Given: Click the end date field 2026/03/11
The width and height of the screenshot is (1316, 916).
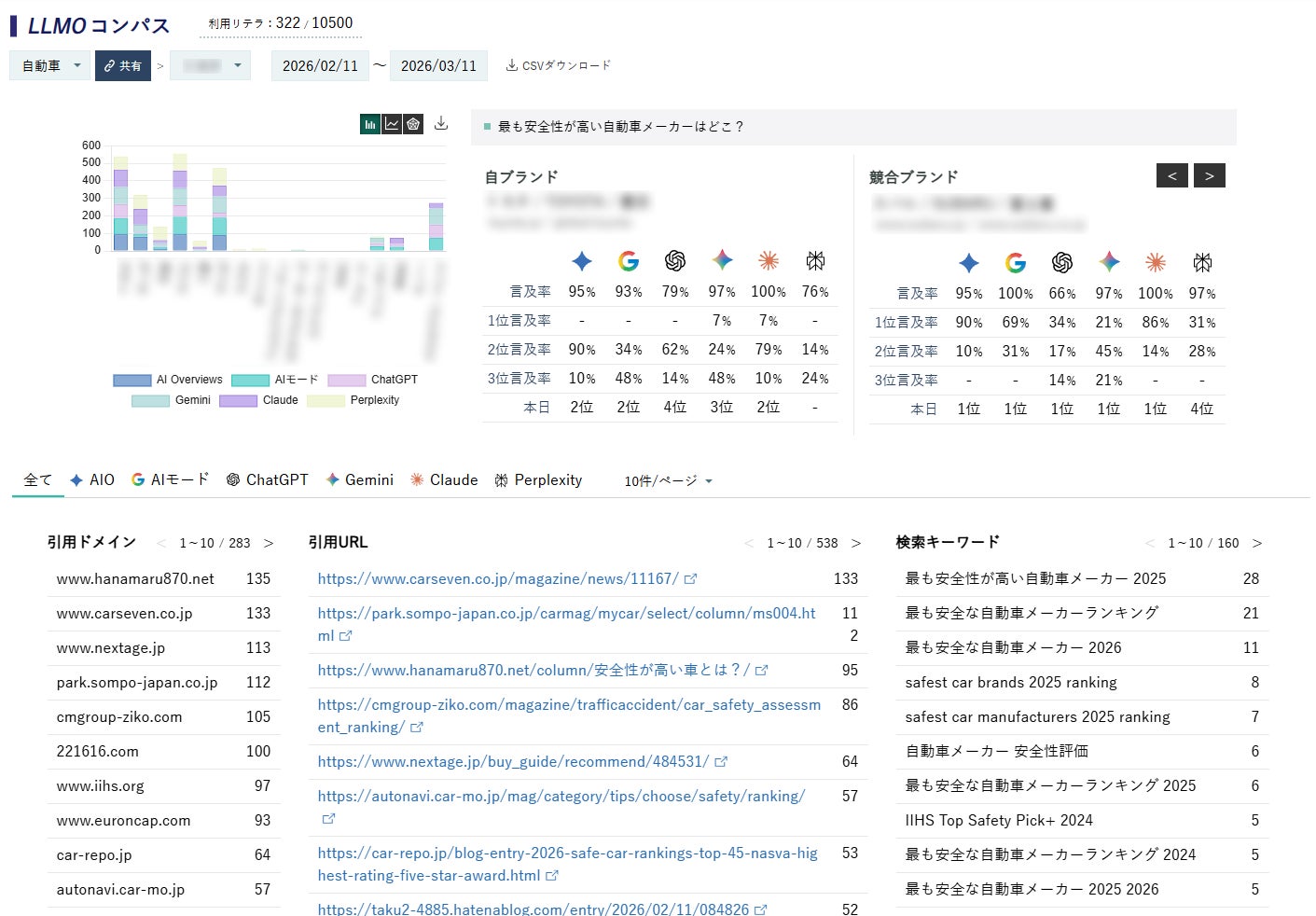Looking at the screenshot, I should pos(438,65).
